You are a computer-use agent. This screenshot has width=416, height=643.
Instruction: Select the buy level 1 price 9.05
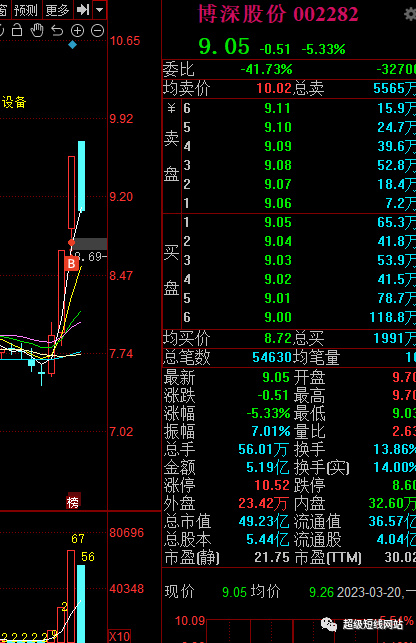(278, 222)
